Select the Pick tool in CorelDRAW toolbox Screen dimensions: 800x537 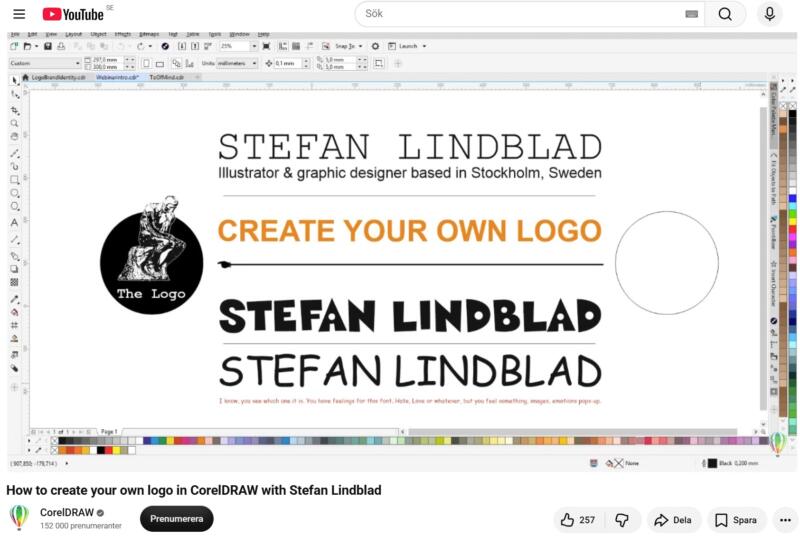[x=14, y=80]
